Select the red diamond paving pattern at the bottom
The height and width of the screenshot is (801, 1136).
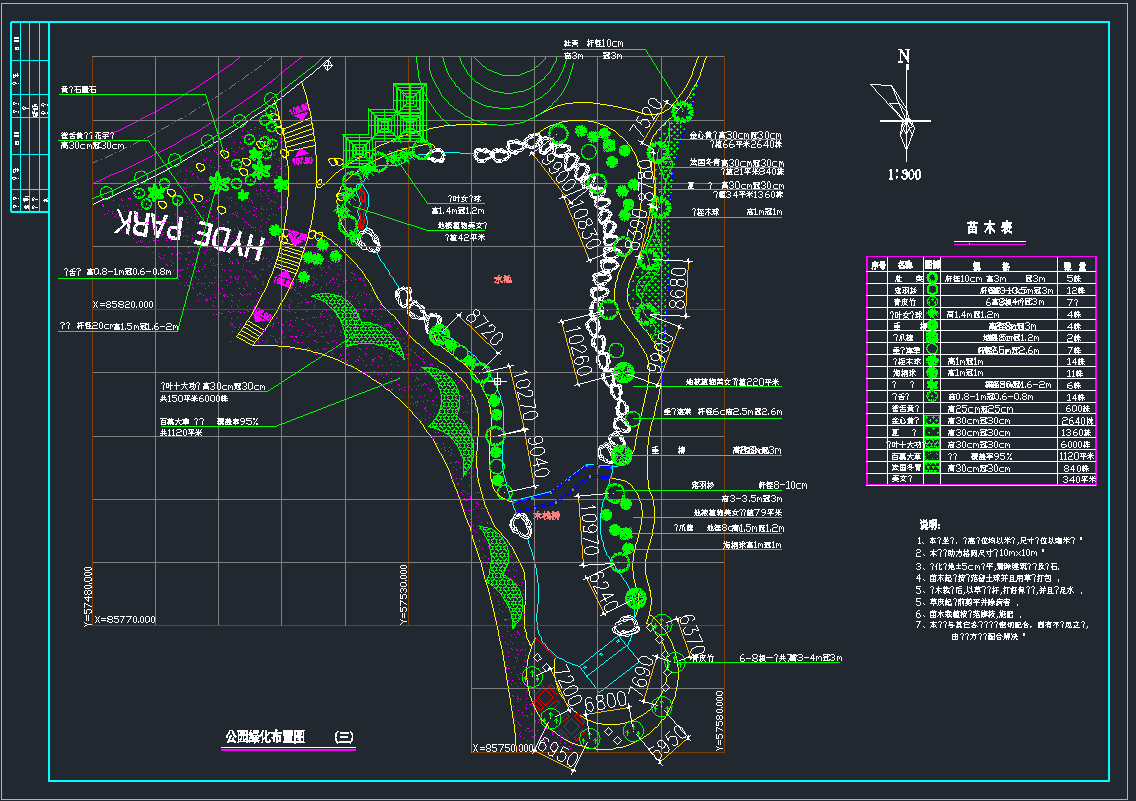coord(552,705)
